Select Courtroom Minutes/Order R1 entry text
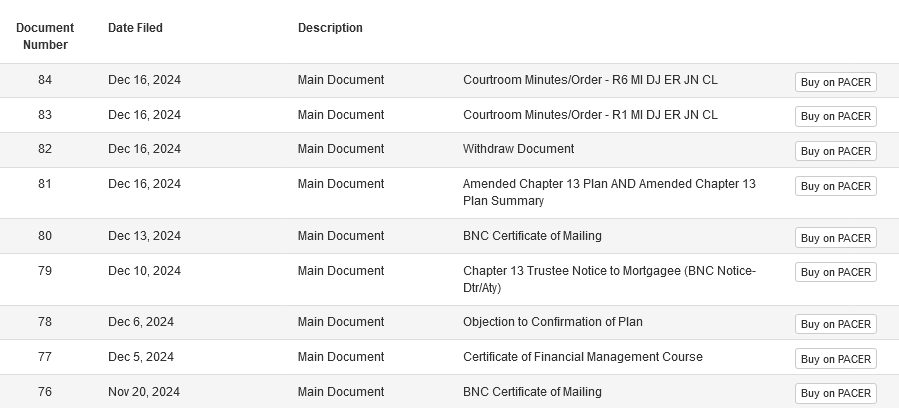The width and height of the screenshot is (899, 408). point(590,115)
